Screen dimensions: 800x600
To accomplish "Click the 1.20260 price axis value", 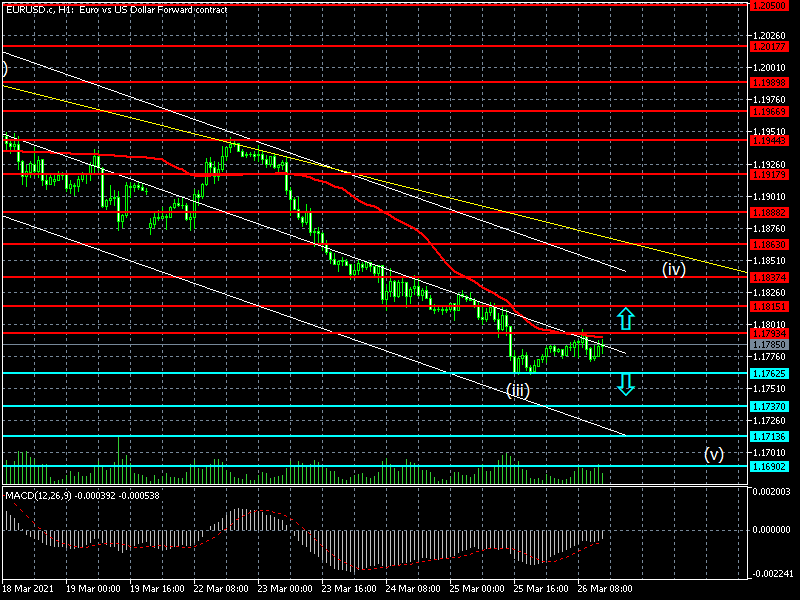I will point(769,36).
